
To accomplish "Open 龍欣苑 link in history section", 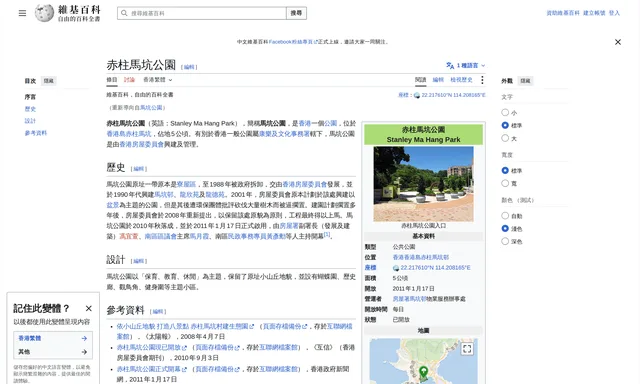I will (189, 195).
